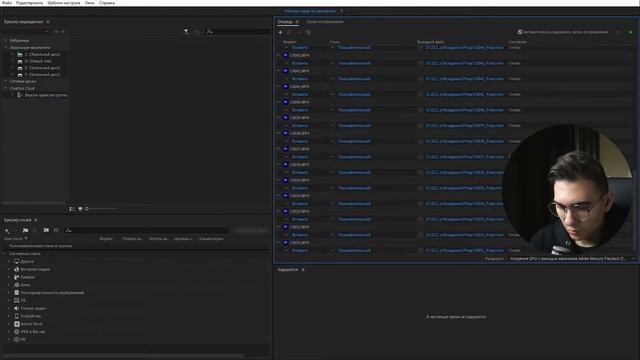The width and height of the screenshot is (640, 360).
Task: Toggle the auto-encode watch folders checkbox
Action: 520,32
